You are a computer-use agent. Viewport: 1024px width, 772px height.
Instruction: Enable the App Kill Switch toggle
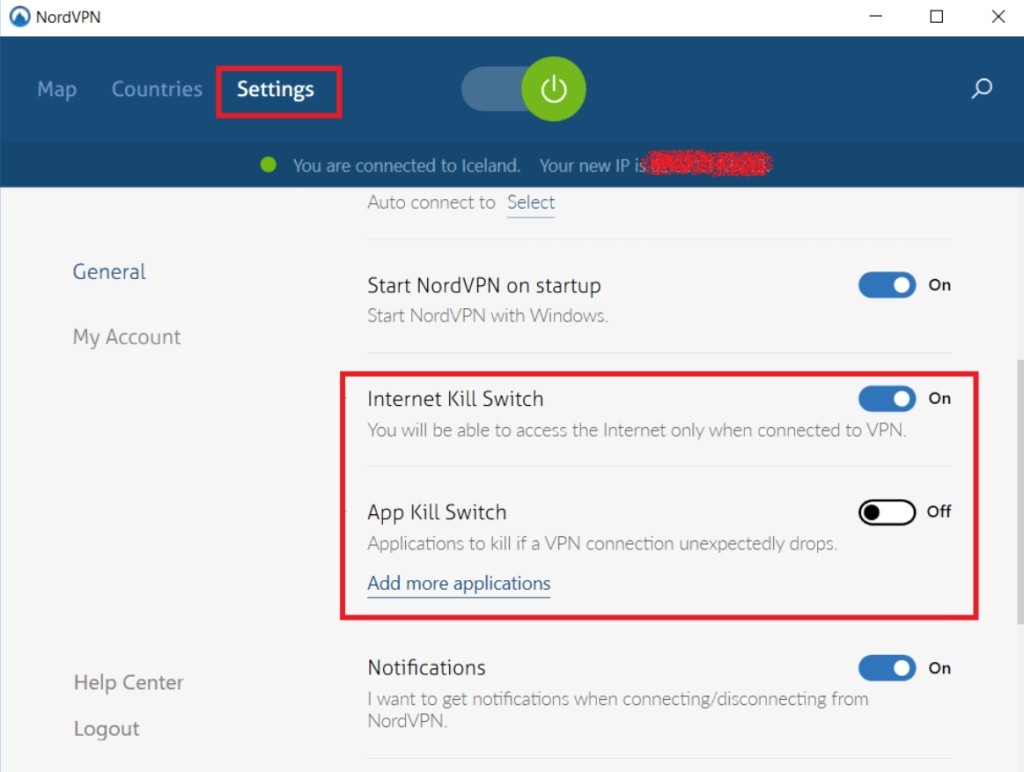point(887,512)
